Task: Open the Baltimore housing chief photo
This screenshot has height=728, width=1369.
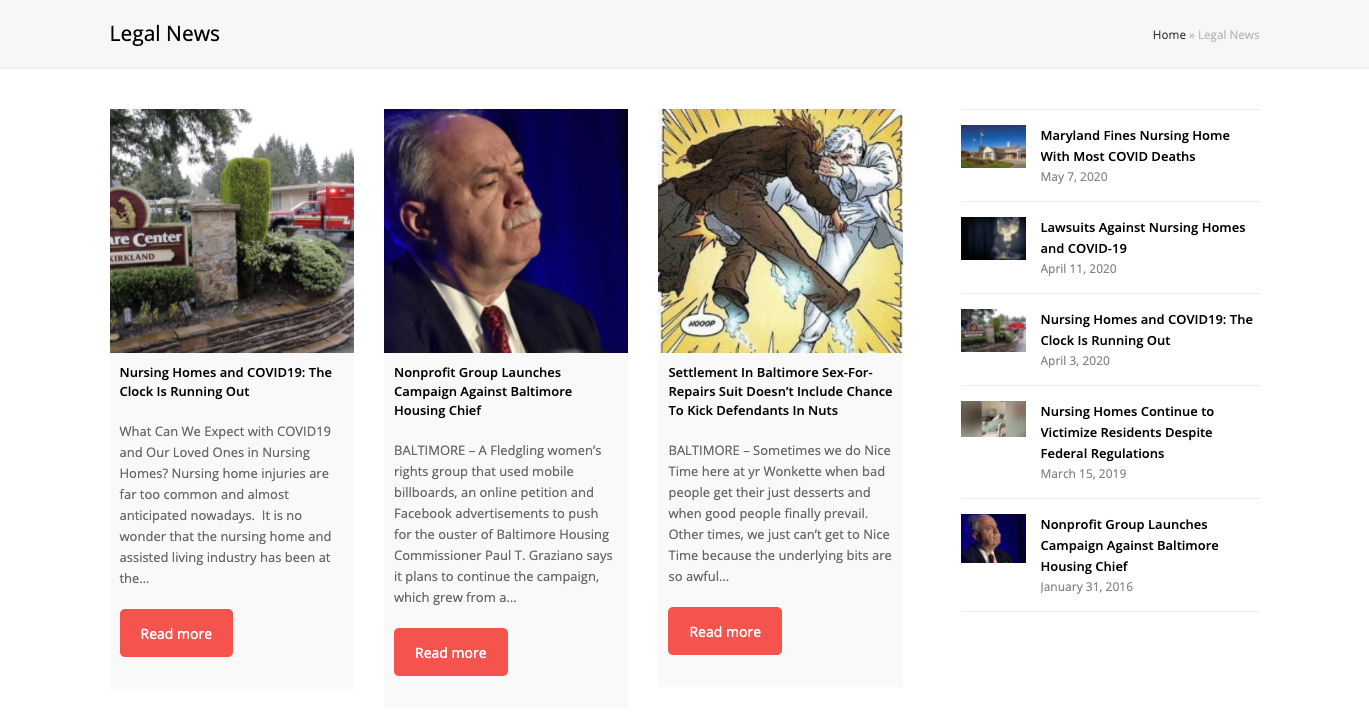Action: [x=506, y=231]
